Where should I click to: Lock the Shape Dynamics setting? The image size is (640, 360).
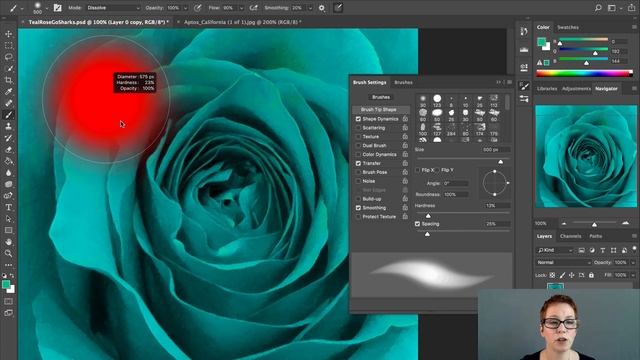[x=405, y=119]
